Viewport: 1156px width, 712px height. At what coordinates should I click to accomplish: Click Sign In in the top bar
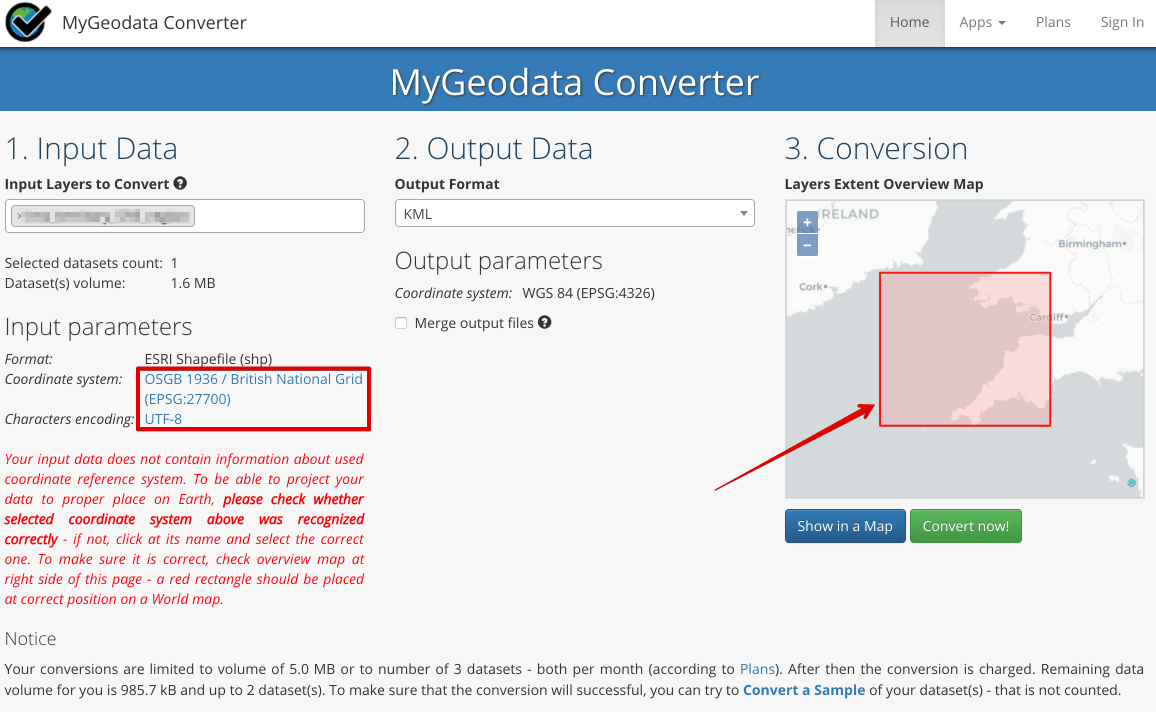pyautogui.click(x=1122, y=22)
